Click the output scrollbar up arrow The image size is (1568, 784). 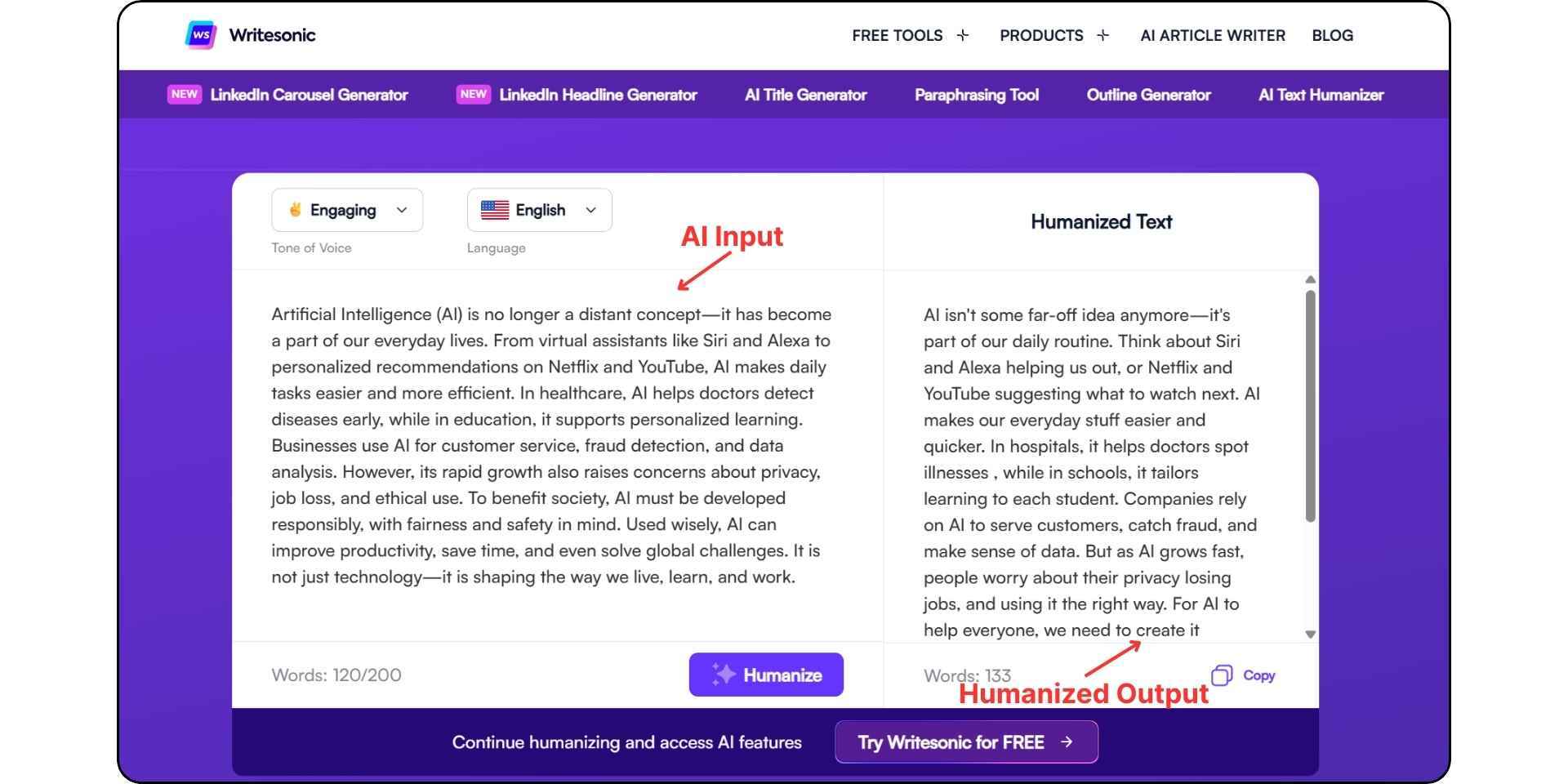1310,280
